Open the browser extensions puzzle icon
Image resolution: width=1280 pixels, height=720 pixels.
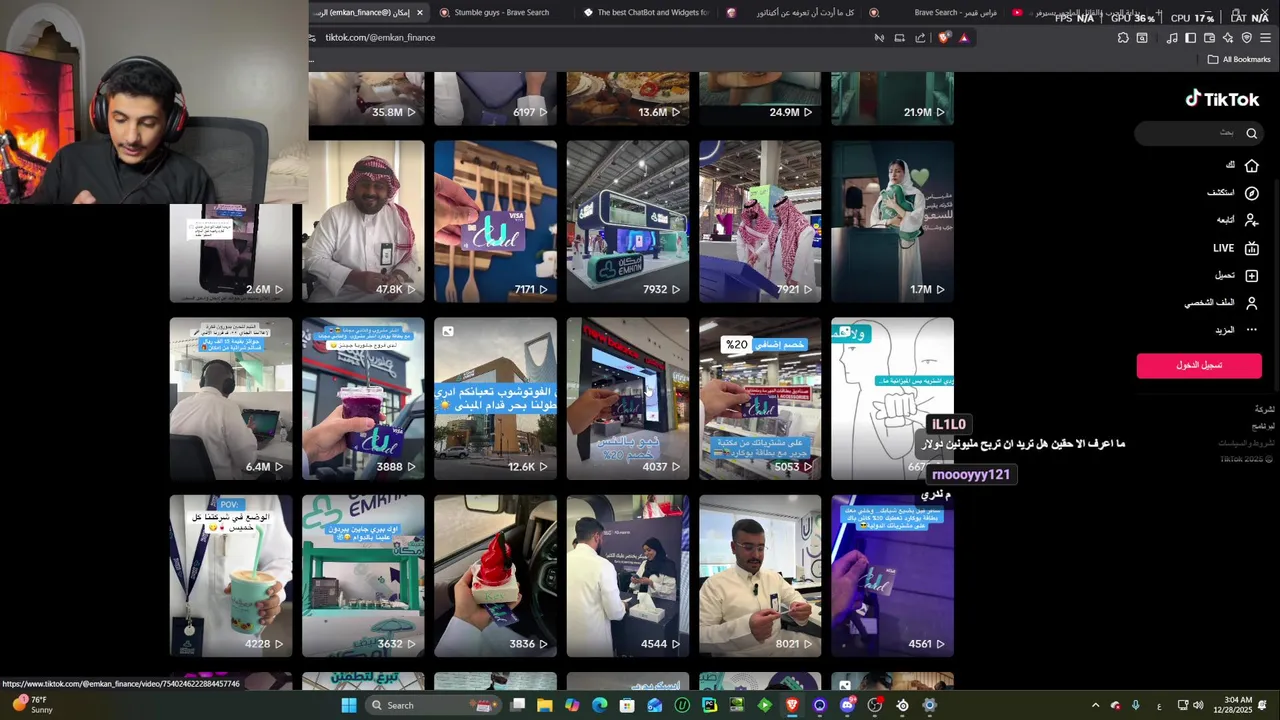(x=1123, y=38)
